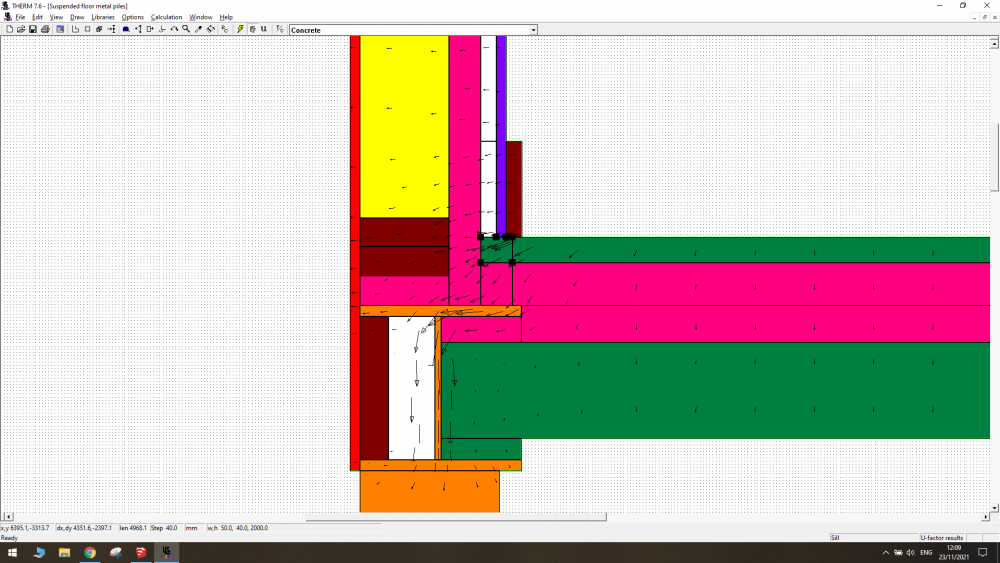This screenshot has width=1000, height=563.
Task: Select the fill void tool
Action: [x=99, y=29]
